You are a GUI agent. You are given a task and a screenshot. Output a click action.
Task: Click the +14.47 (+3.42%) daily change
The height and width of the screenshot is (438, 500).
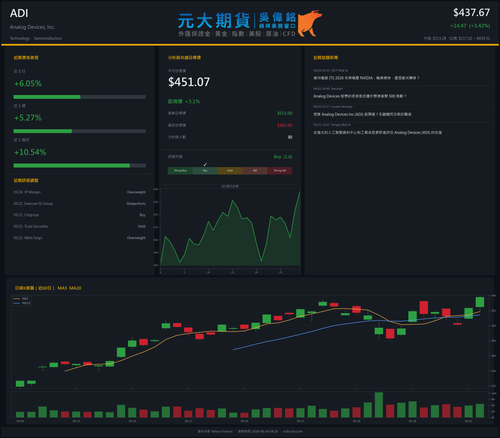pyautogui.click(x=470, y=26)
